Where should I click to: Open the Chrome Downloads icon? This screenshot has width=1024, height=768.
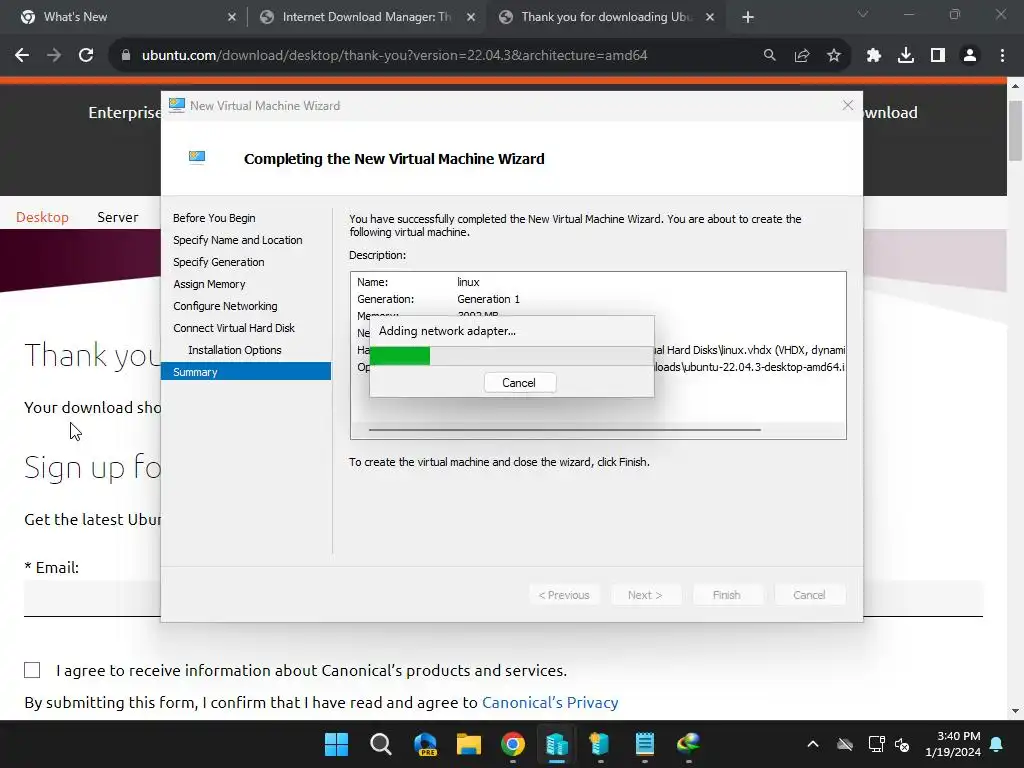pyautogui.click(x=906, y=56)
